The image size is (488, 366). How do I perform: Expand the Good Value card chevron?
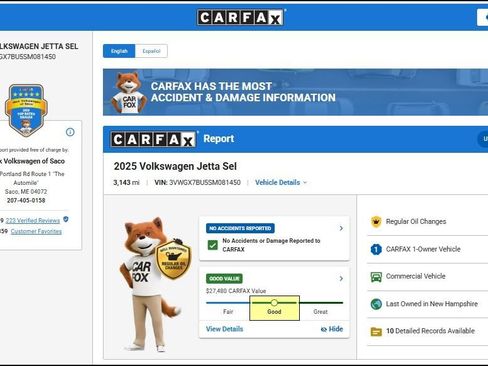(x=341, y=279)
